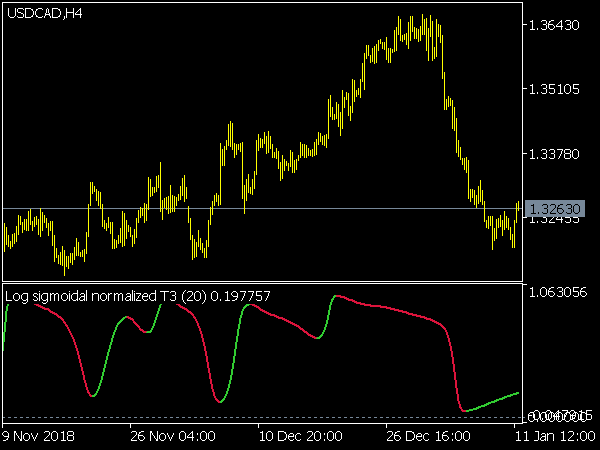Click the 1.36430 price axis label
Image resolution: width=600 pixels, height=450 pixels.
click(x=554, y=25)
